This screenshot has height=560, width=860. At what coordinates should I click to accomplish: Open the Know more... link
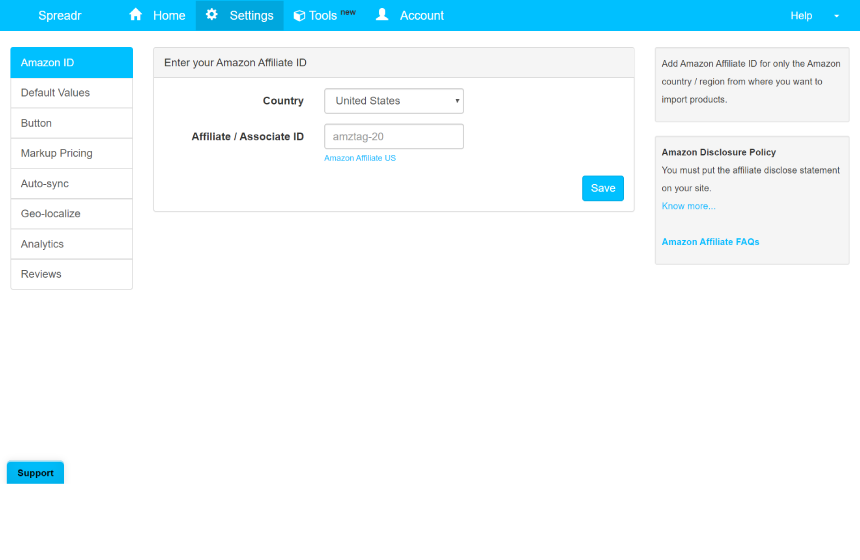click(x=688, y=206)
